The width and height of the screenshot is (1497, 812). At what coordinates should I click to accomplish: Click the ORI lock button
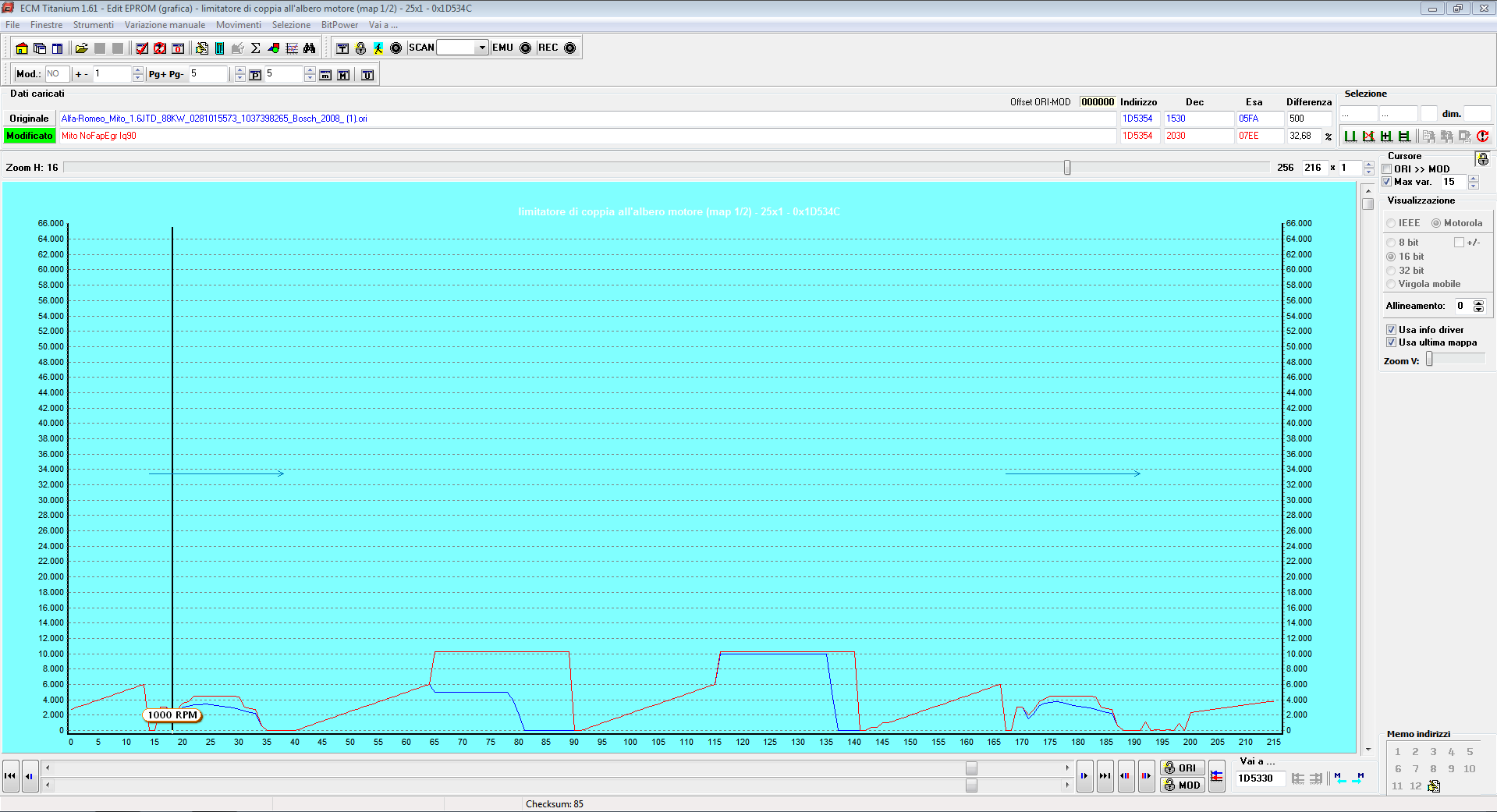[x=1181, y=768]
